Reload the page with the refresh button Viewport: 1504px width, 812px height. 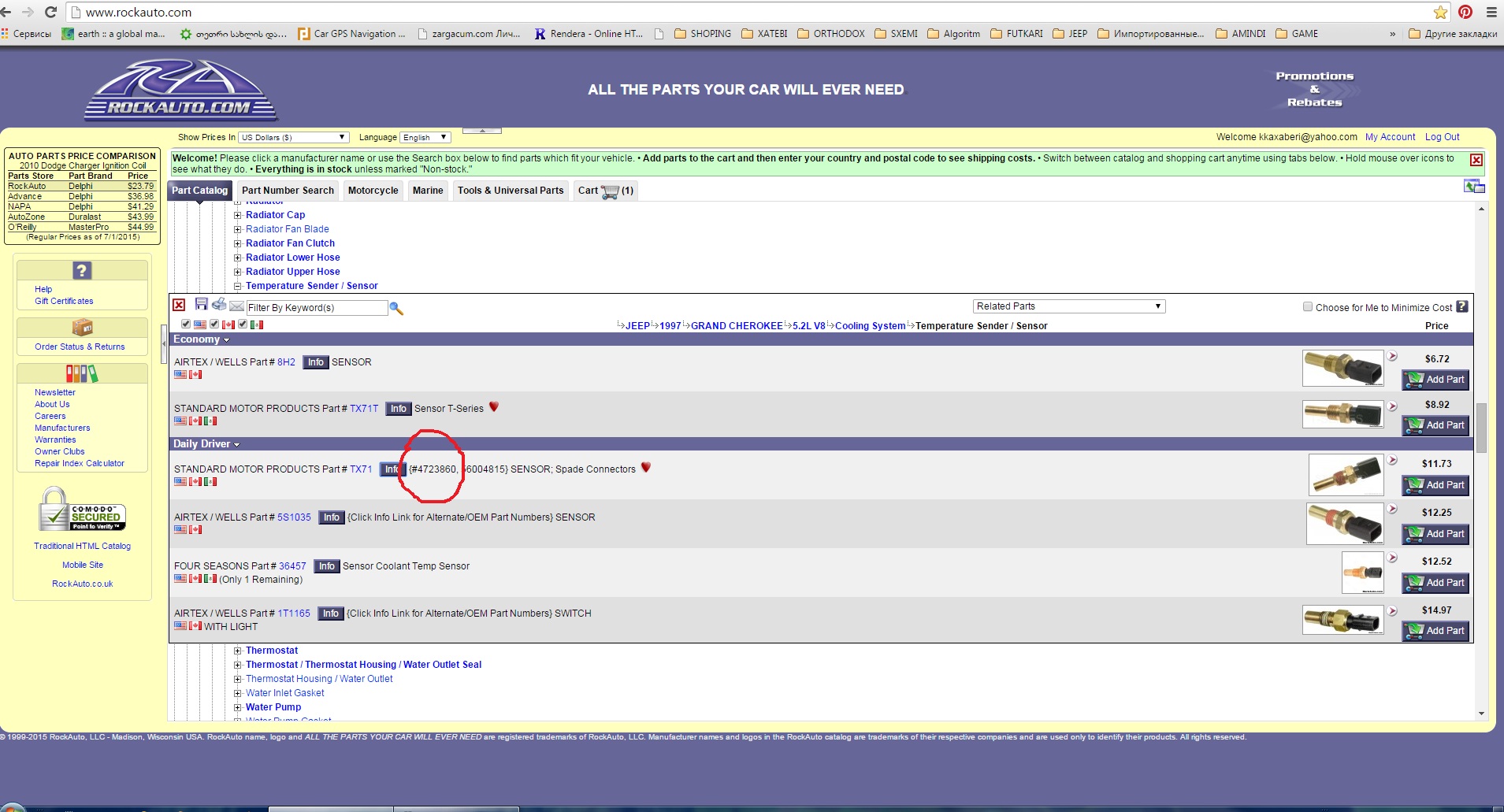click(x=51, y=12)
